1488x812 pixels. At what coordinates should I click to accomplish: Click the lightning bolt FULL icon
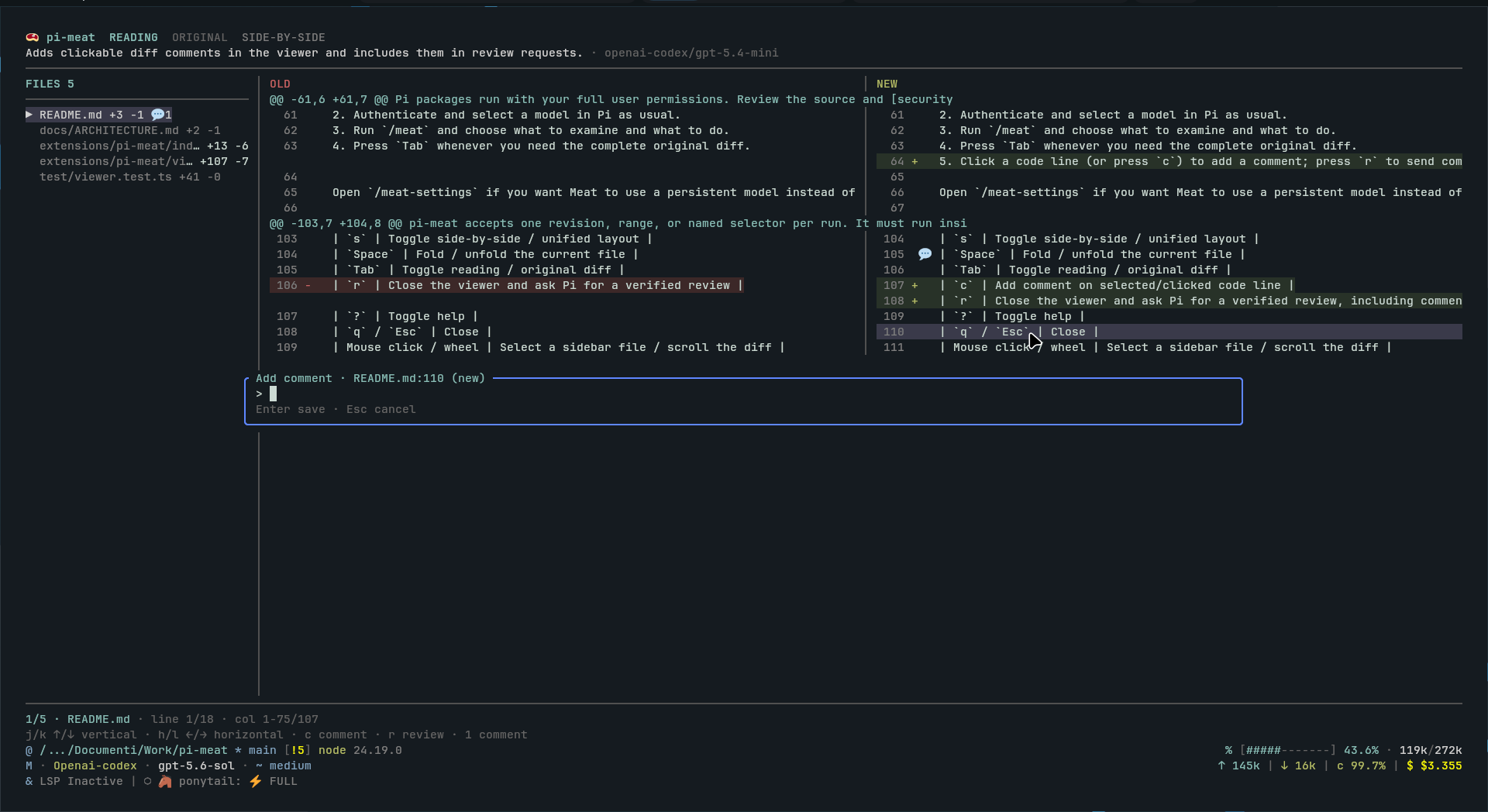click(256, 781)
